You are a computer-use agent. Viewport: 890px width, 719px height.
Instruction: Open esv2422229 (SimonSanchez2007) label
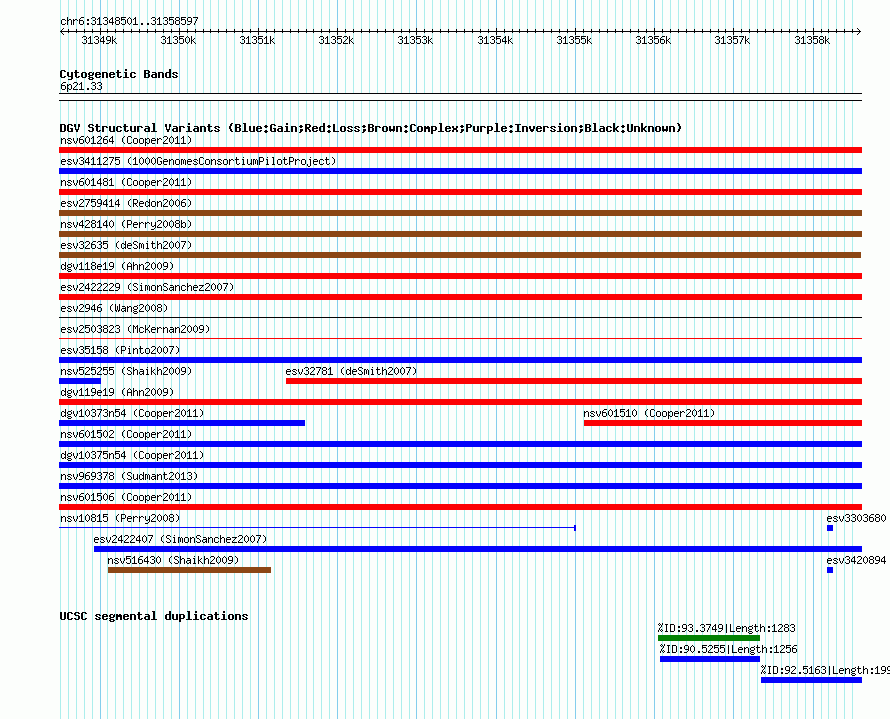pos(147,287)
